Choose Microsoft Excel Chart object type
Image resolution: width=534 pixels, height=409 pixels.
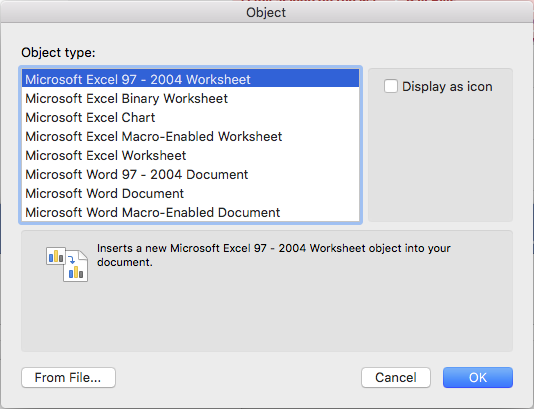click(190, 117)
